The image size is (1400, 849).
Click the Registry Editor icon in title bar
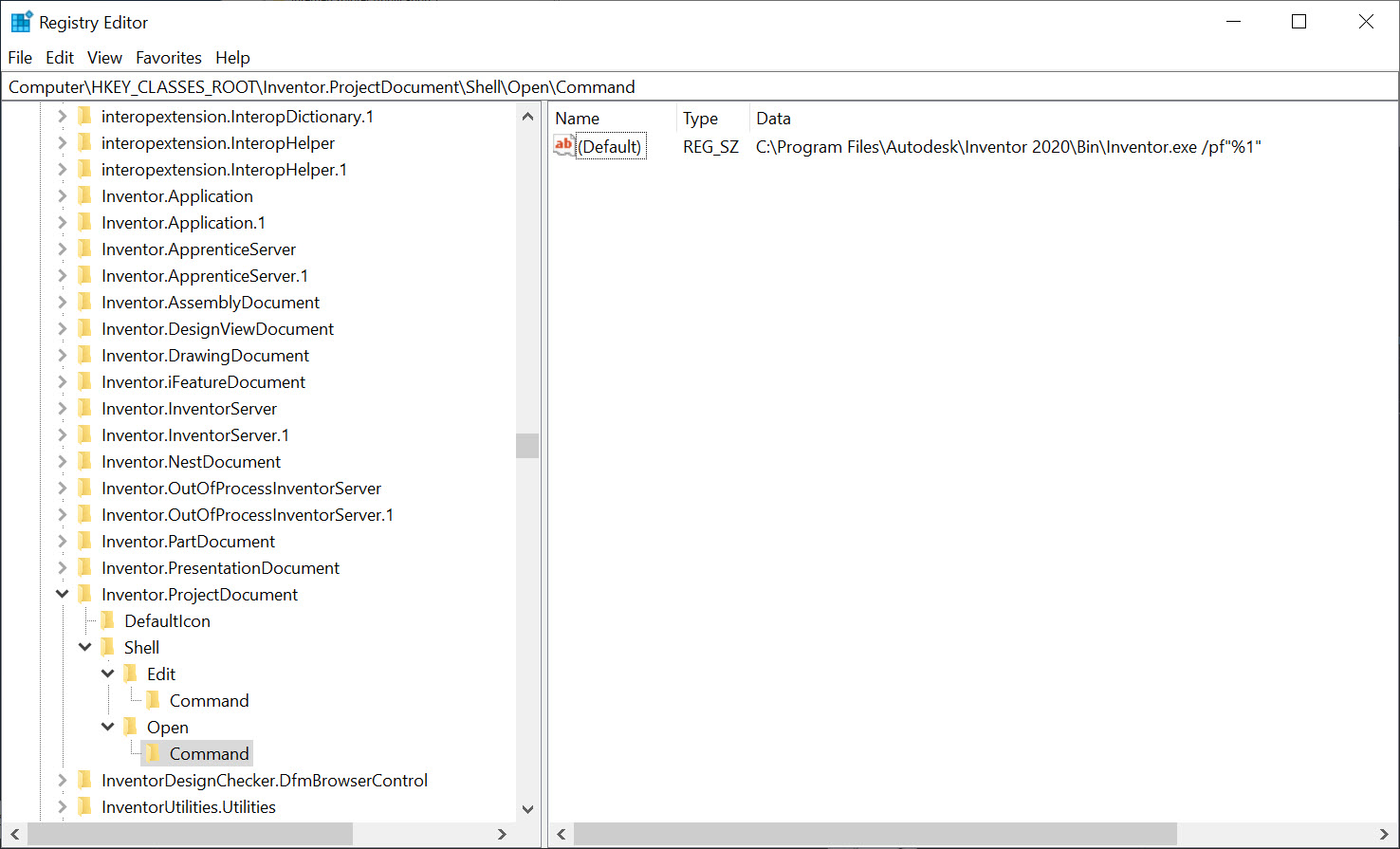click(x=20, y=20)
